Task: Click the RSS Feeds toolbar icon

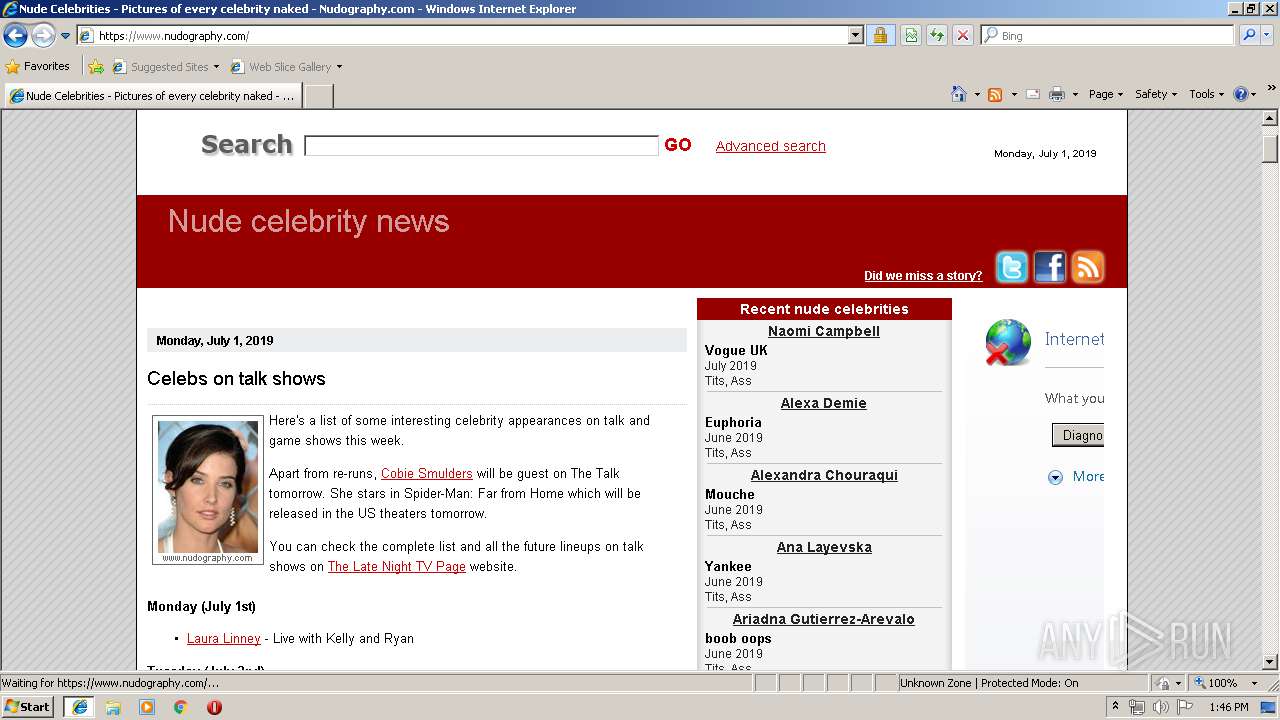Action: (x=995, y=94)
